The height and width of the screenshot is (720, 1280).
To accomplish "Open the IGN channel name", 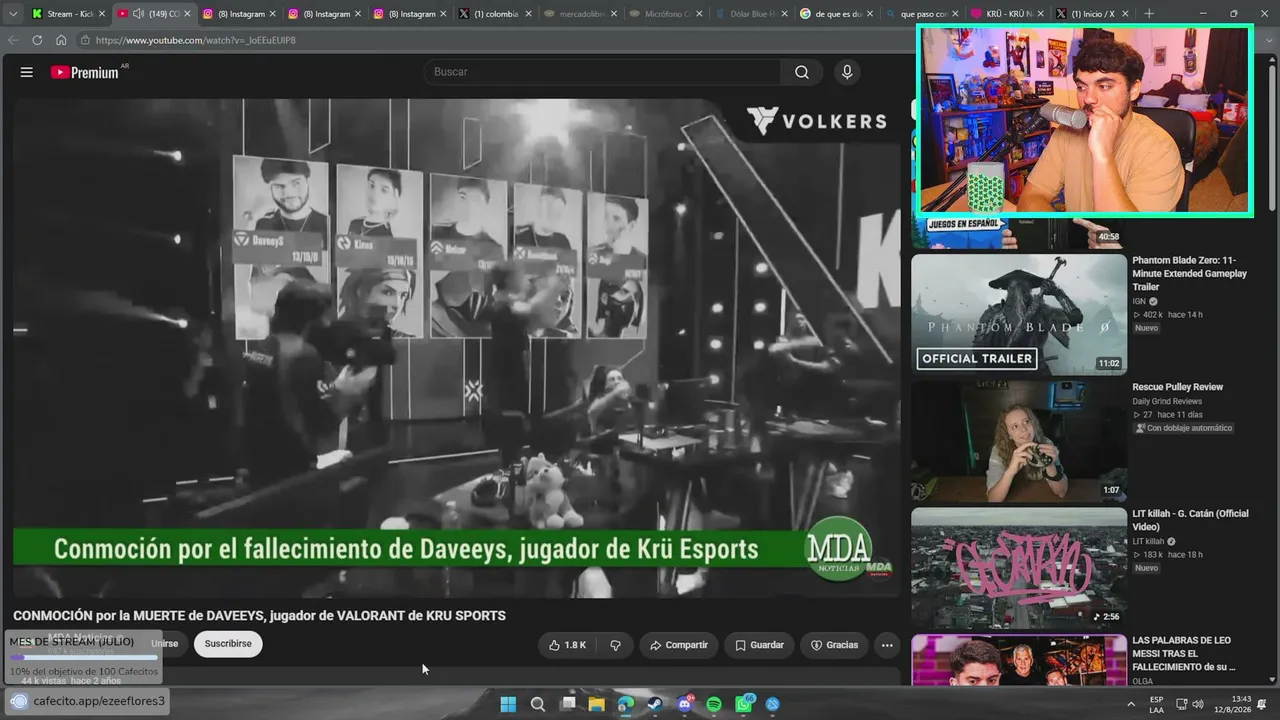I will pos(1139,301).
